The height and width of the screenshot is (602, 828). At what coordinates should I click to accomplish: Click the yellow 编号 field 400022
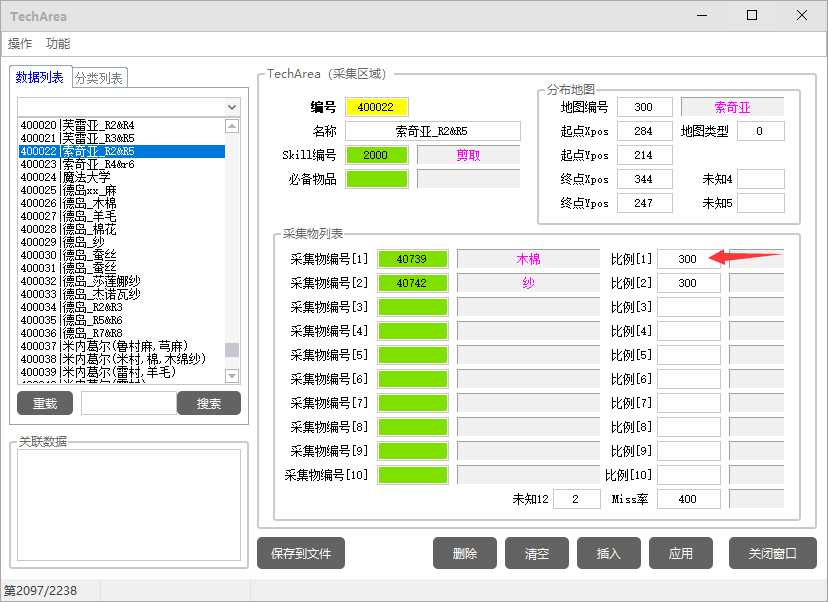pos(376,107)
